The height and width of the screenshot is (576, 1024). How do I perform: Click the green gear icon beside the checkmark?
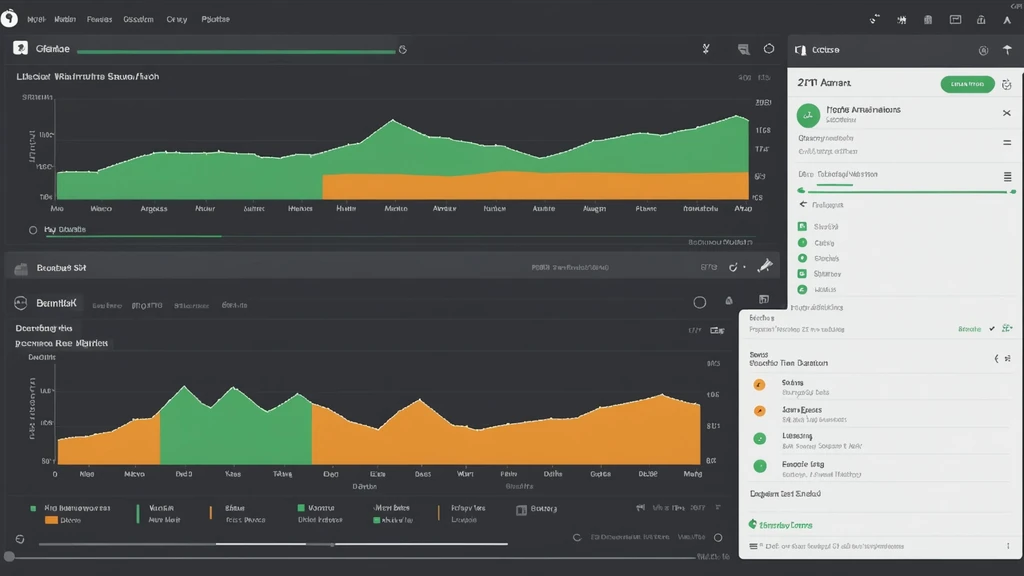point(1007,328)
